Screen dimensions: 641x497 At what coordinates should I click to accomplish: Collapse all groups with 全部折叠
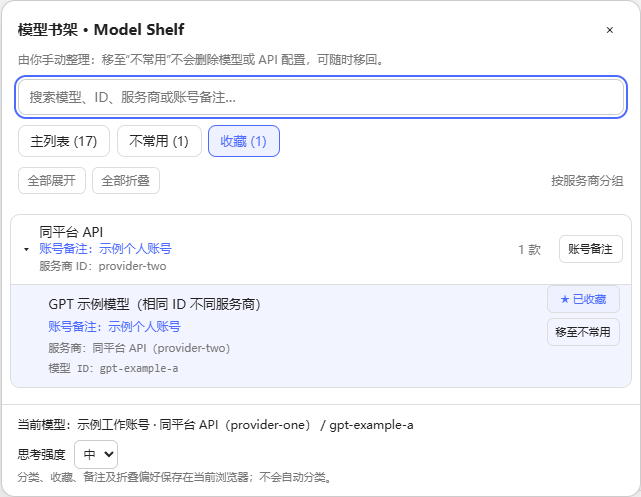click(x=126, y=180)
